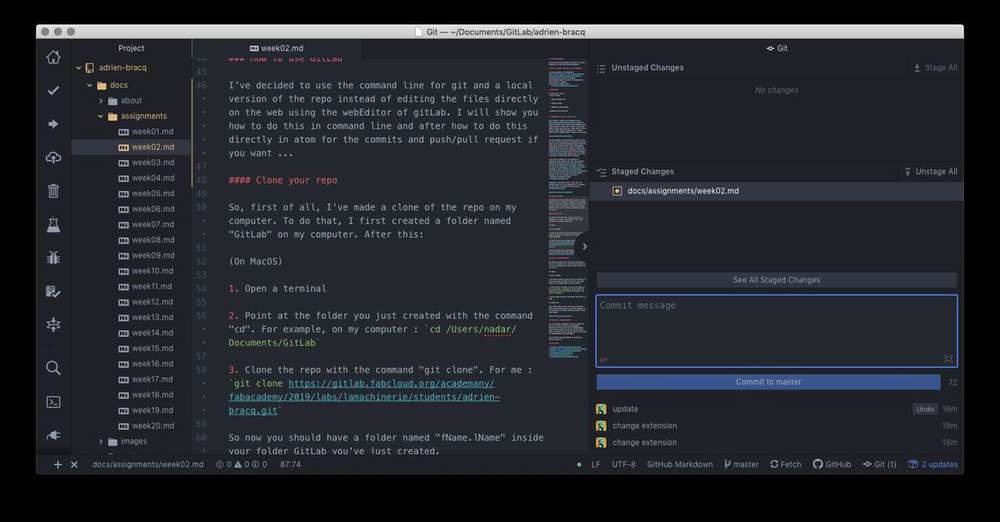Open the terminal icon in the tool bar
This screenshot has height=522, width=1000.
54,401
